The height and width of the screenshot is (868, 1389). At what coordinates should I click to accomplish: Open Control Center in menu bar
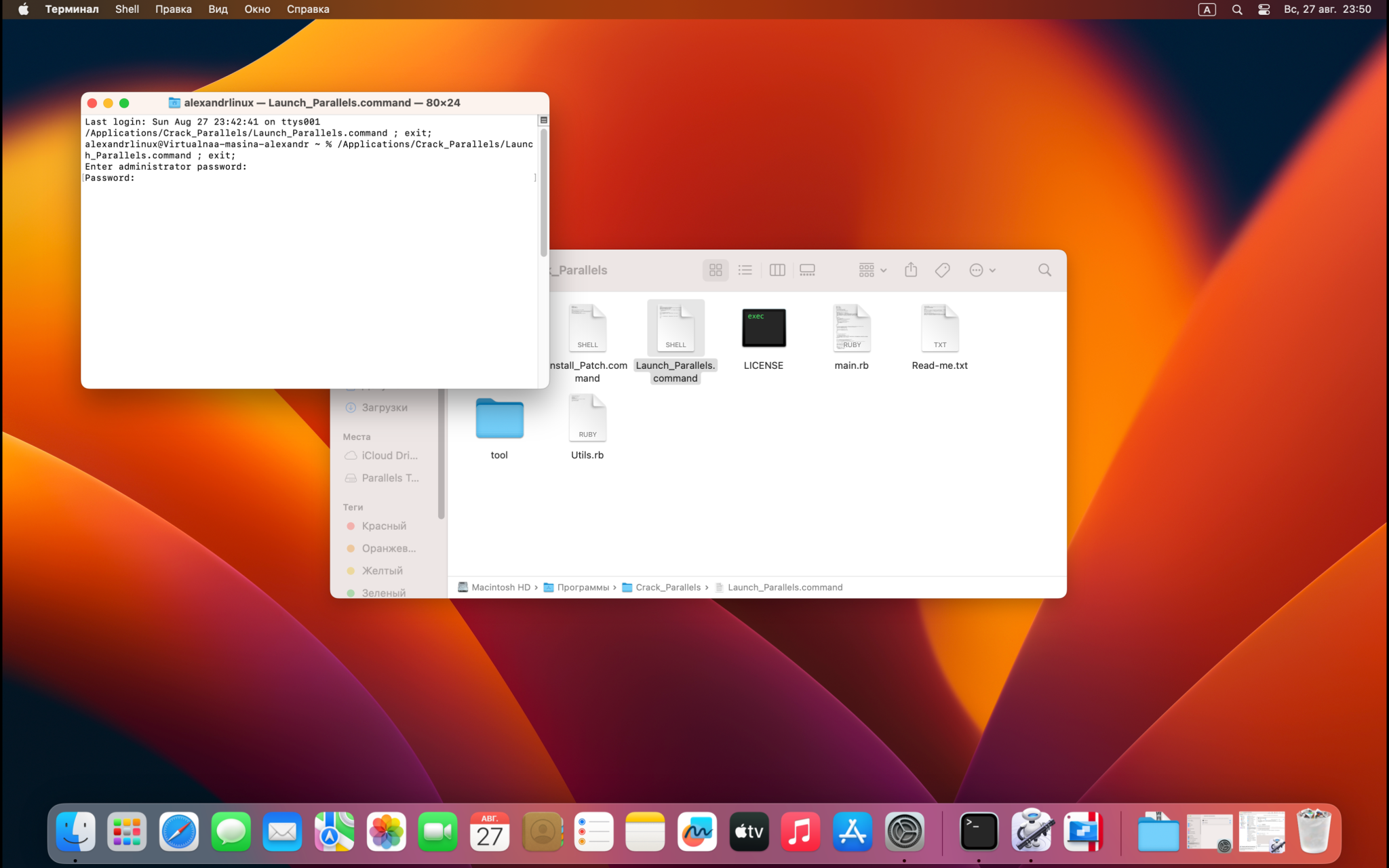1264,9
